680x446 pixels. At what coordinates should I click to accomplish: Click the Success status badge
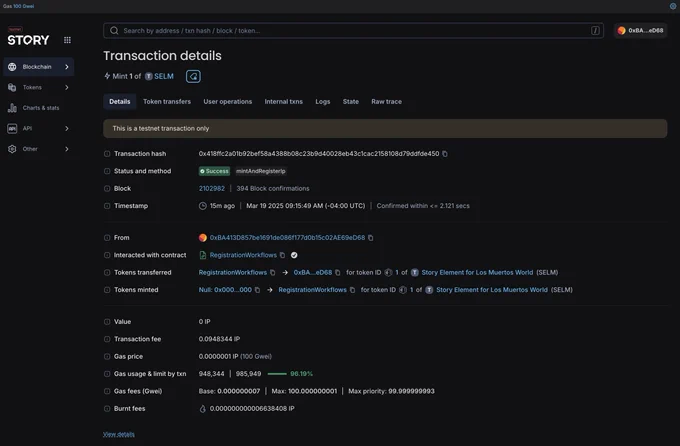point(214,171)
